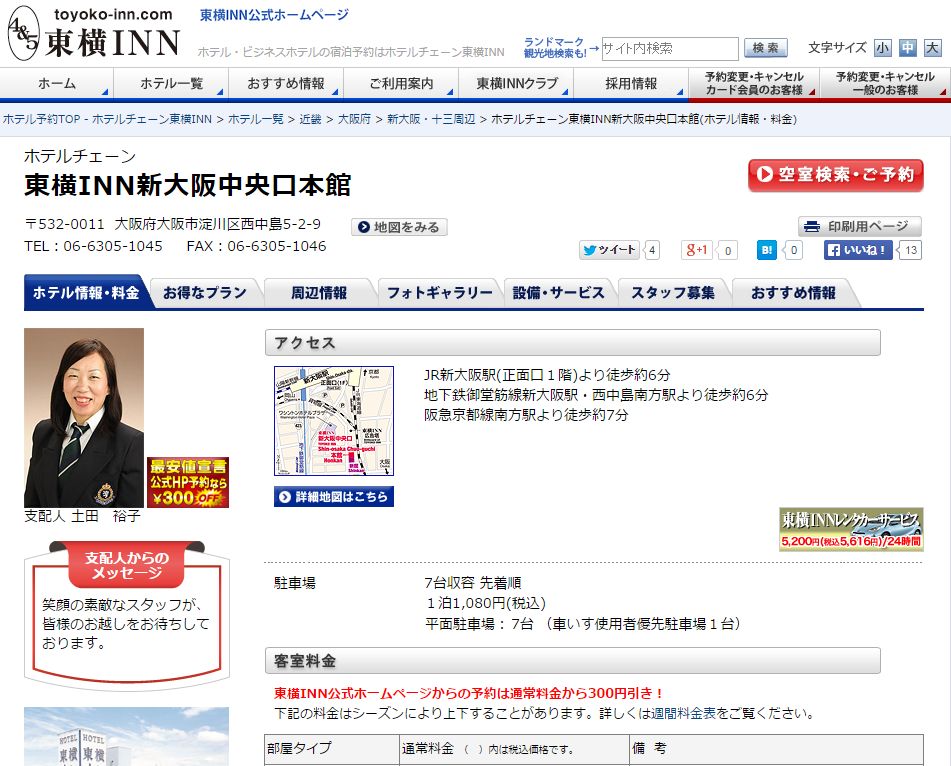
Task: Set font size to 大 (large)
Action: [x=932, y=47]
